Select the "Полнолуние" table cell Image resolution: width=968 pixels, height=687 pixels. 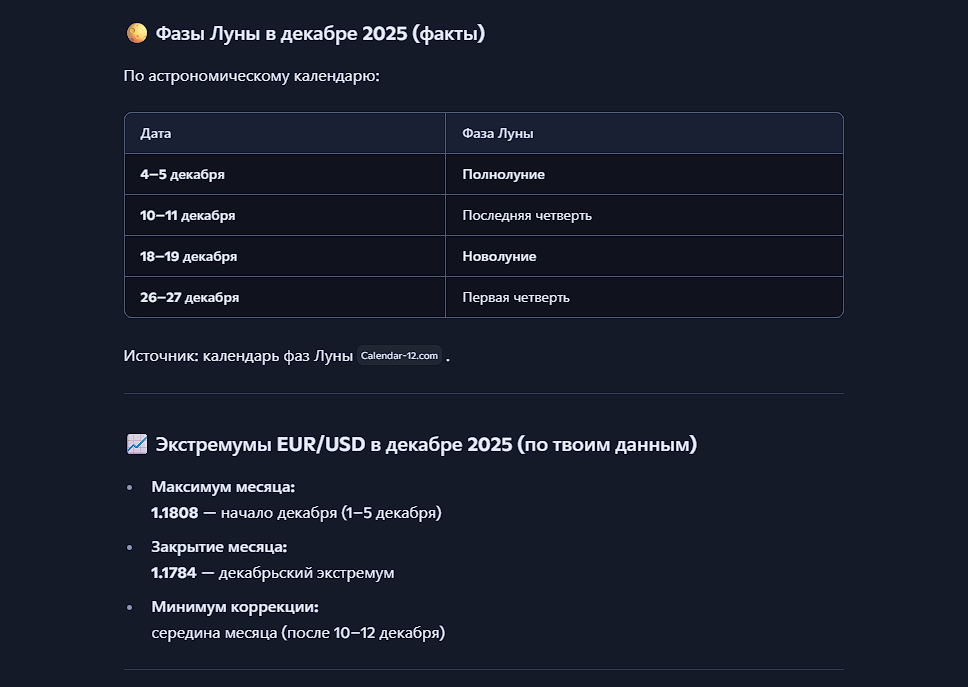[x=503, y=174]
